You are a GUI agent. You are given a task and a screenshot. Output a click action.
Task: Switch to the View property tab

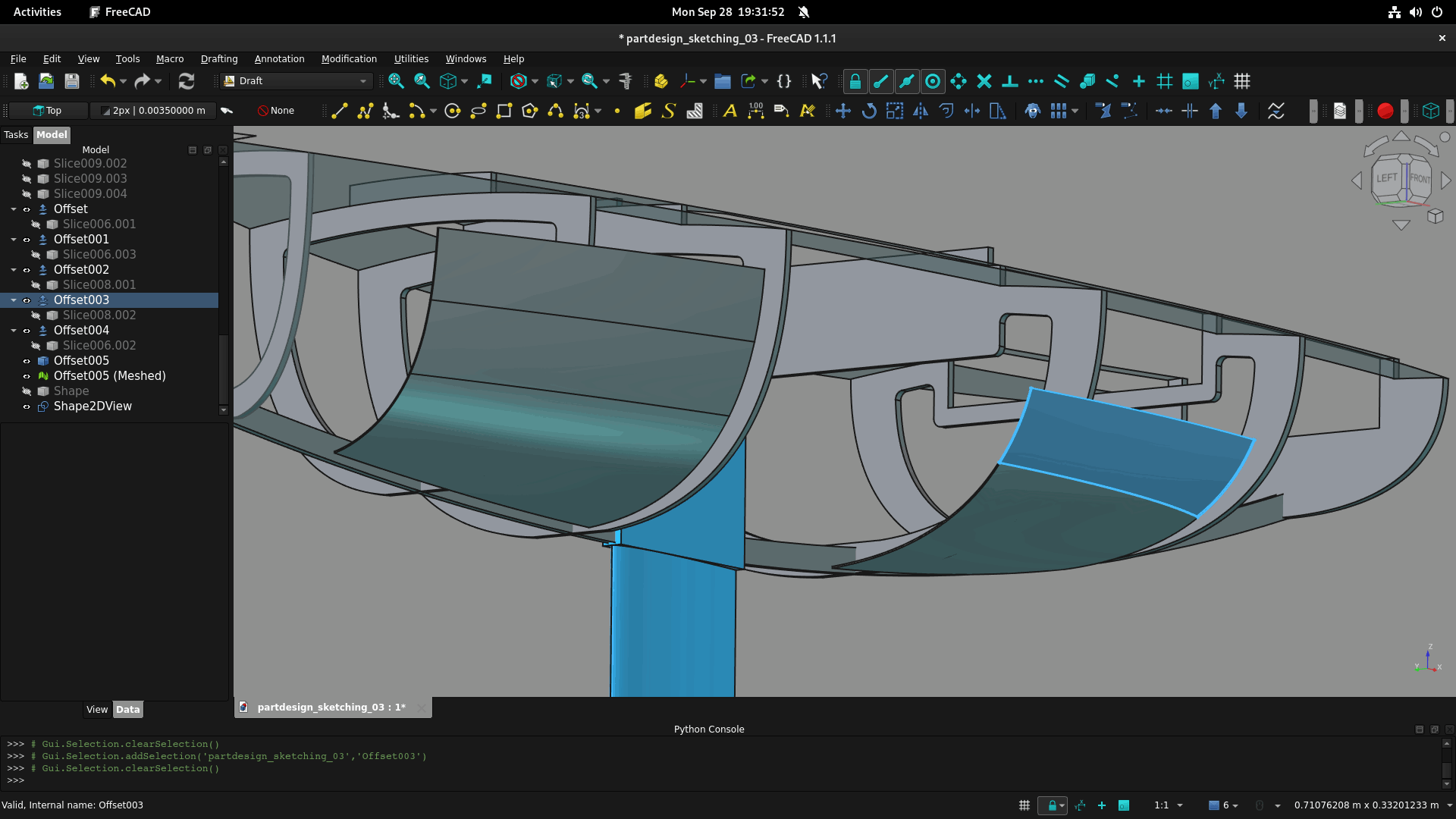coord(97,710)
